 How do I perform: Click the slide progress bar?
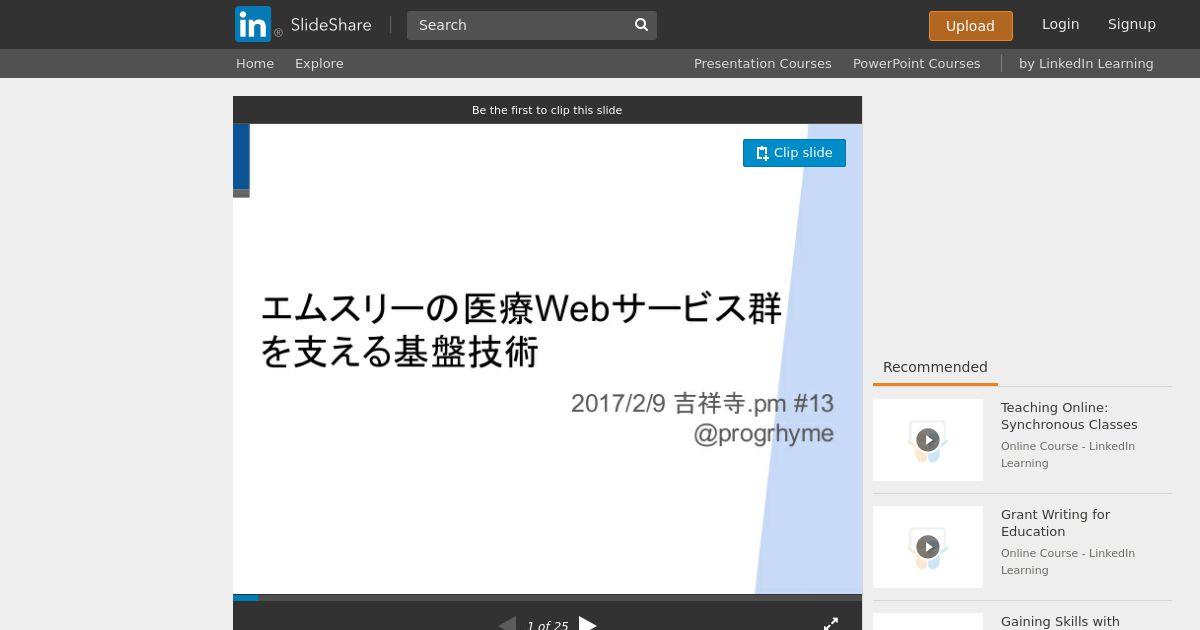click(547, 598)
